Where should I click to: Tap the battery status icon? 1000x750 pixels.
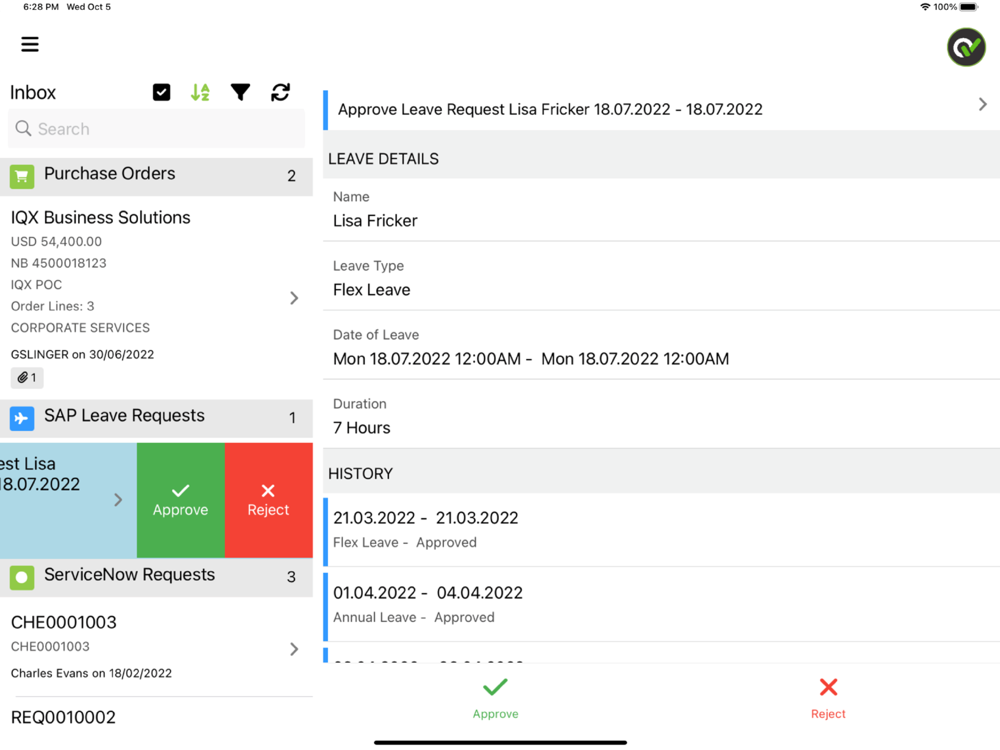point(969,7)
